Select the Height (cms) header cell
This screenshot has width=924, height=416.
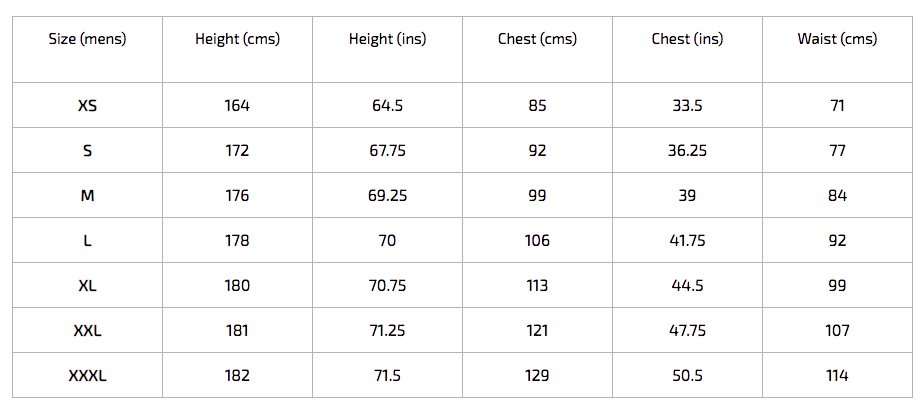(237, 39)
